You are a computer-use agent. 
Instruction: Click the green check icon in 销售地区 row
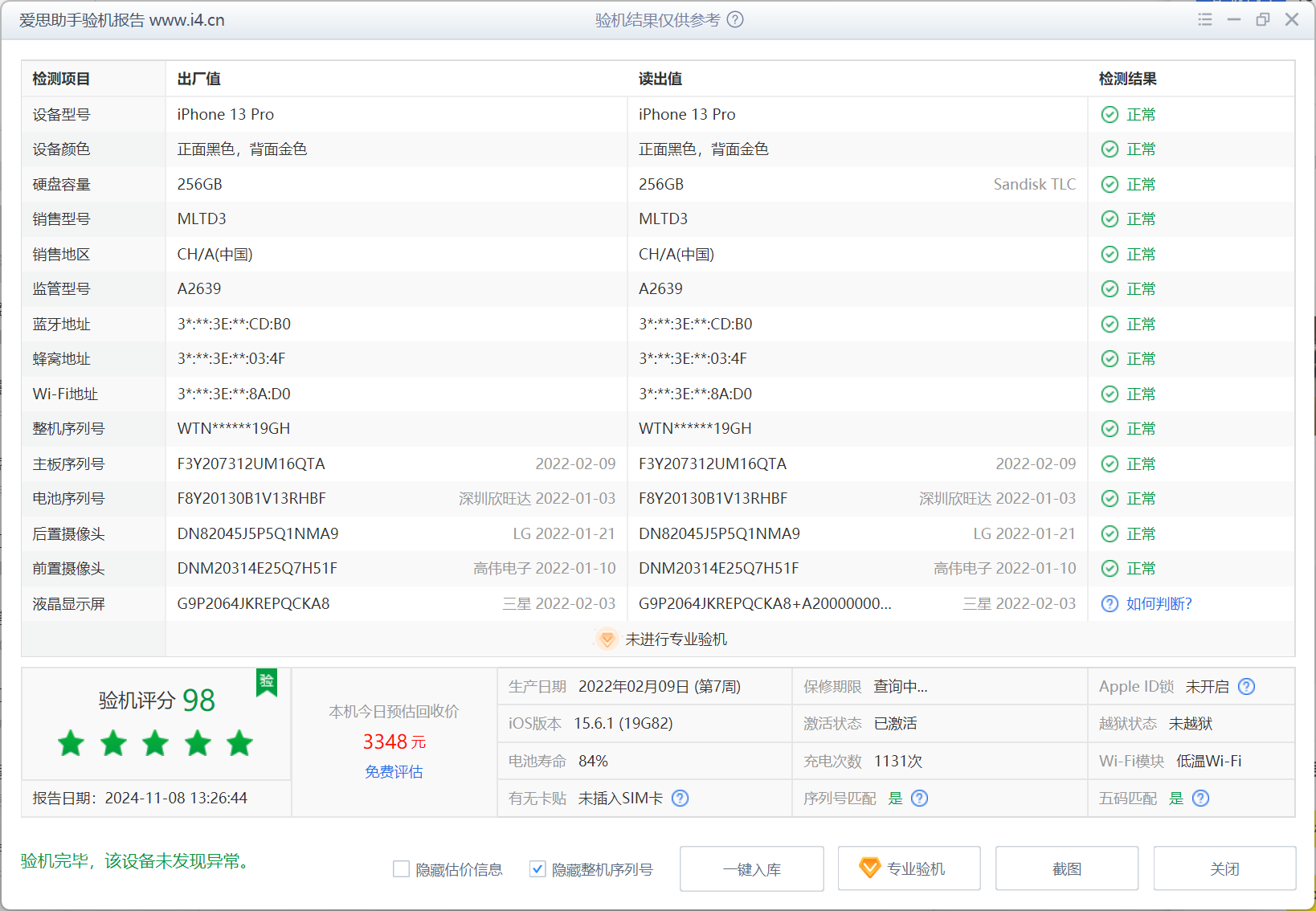pos(1110,255)
